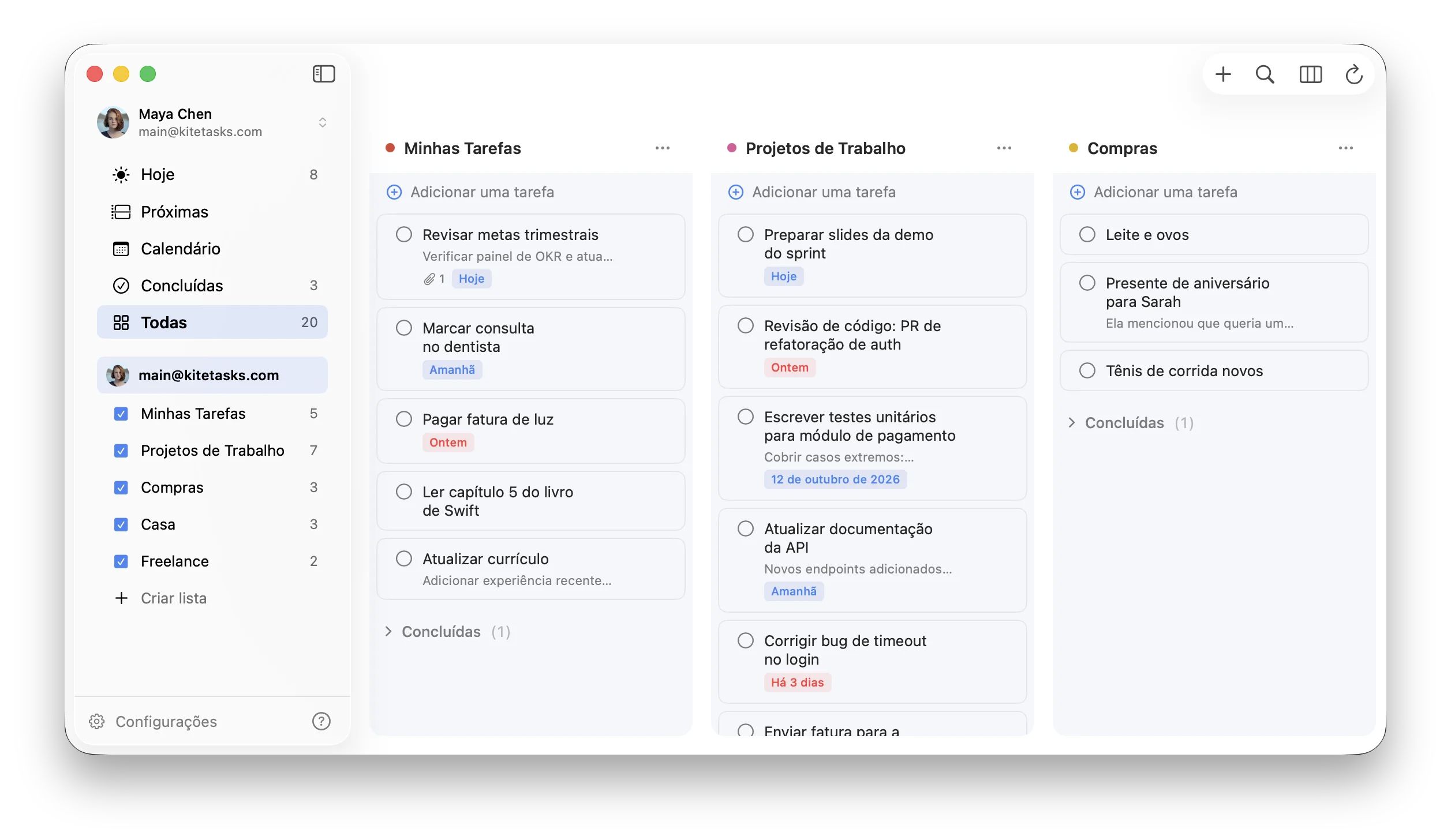Open the Configurações gear icon

tap(96, 721)
